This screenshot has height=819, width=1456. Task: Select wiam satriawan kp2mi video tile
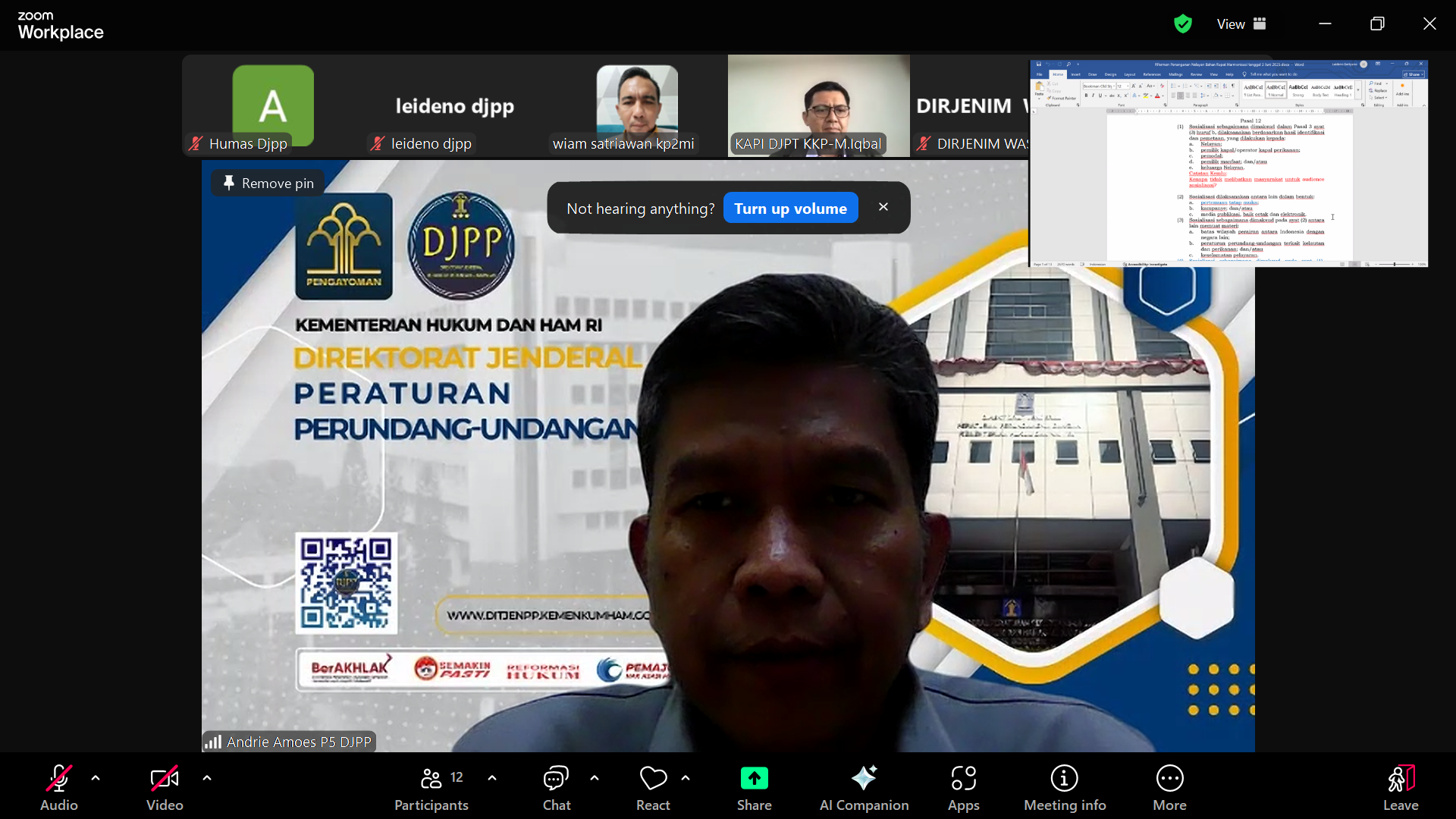point(637,105)
